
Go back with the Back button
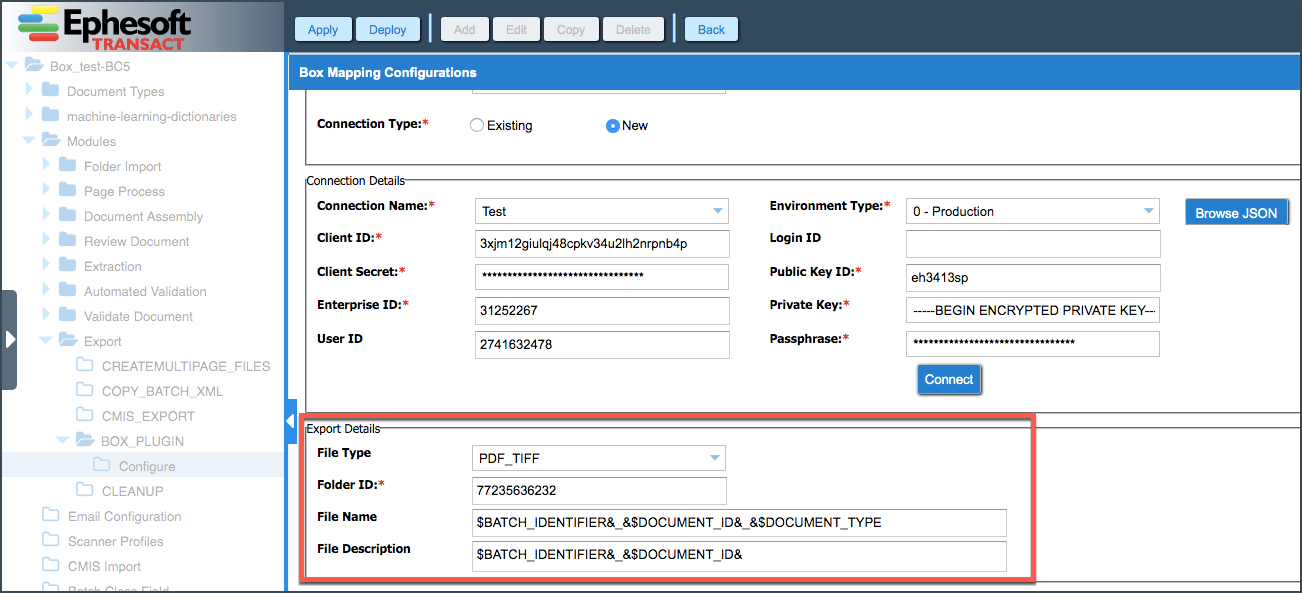pyautogui.click(x=712, y=29)
